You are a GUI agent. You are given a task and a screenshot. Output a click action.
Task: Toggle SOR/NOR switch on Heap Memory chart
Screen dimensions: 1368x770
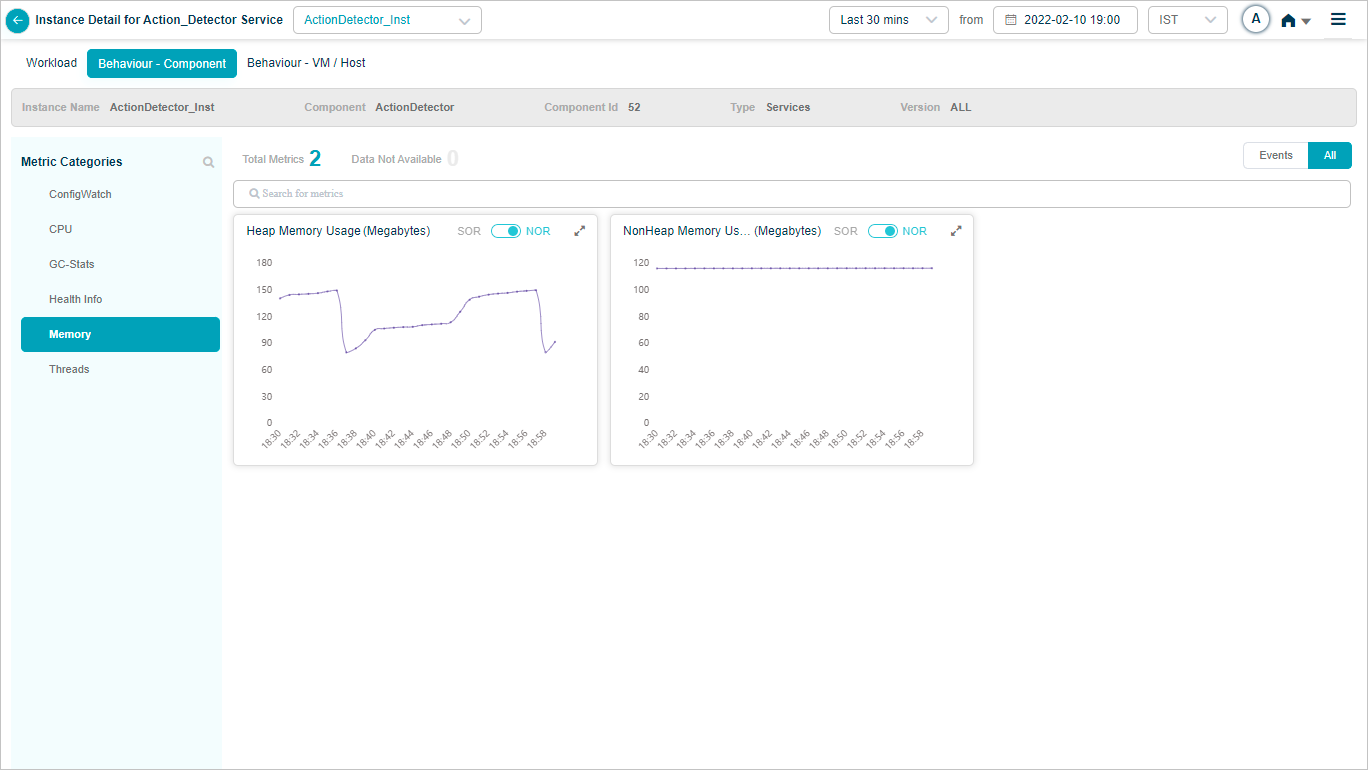pos(505,231)
